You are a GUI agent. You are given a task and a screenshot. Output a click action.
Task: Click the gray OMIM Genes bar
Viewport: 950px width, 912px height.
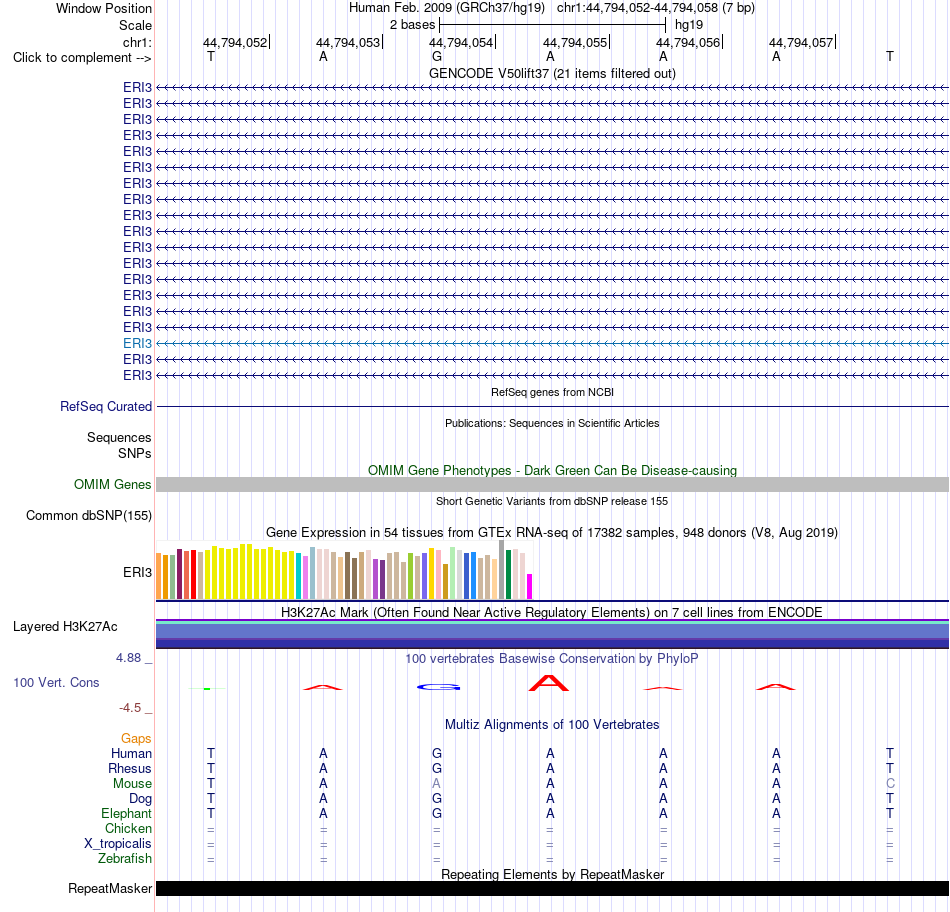[552, 484]
